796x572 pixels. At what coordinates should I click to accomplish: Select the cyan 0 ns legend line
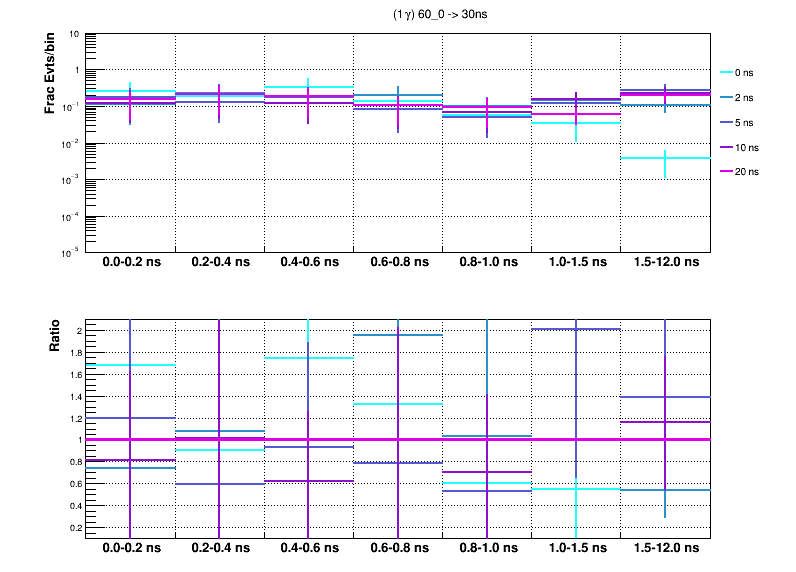tap(726, 72)
